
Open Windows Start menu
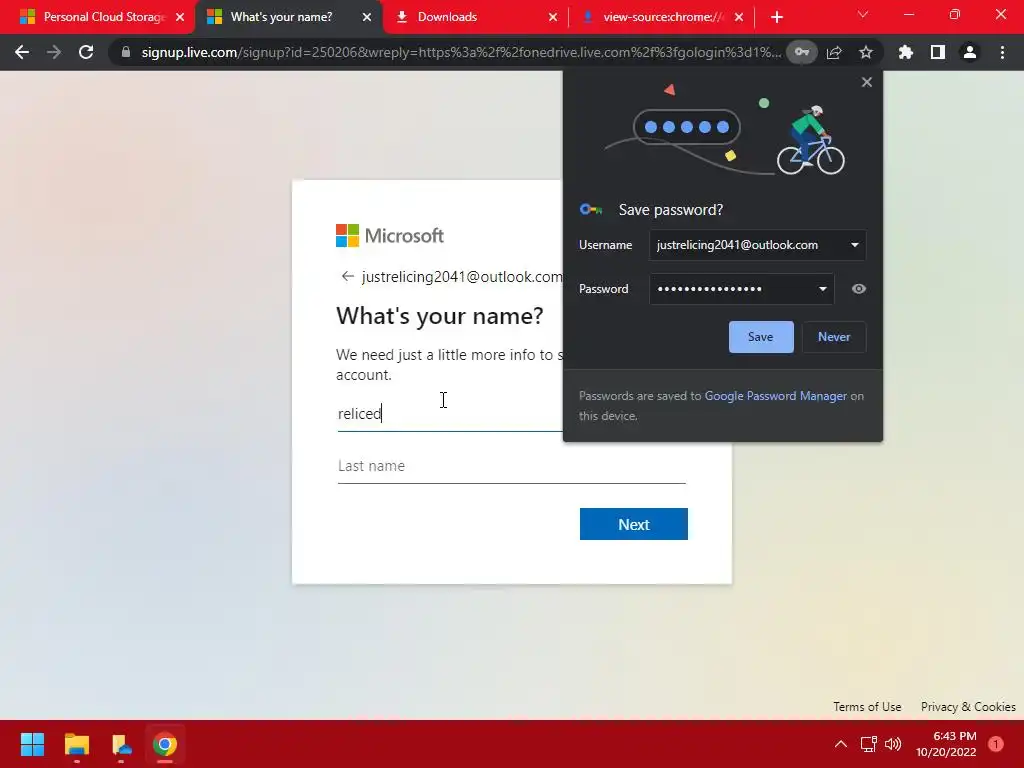[32, 744]
